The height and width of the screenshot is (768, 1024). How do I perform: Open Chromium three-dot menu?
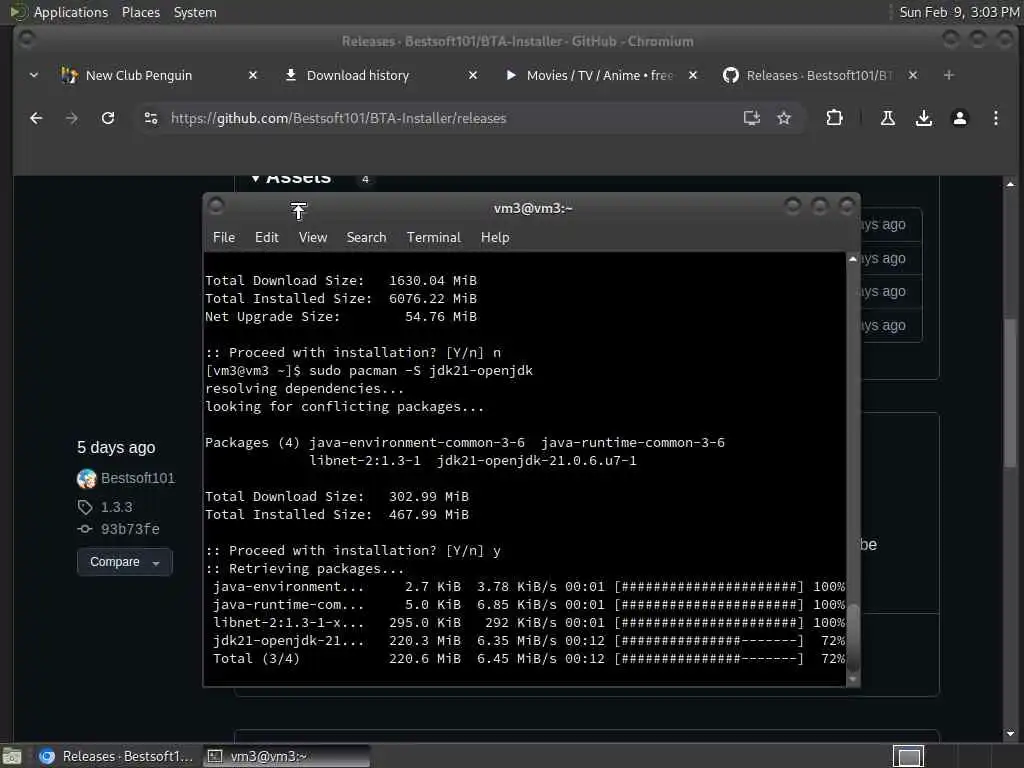995,118
